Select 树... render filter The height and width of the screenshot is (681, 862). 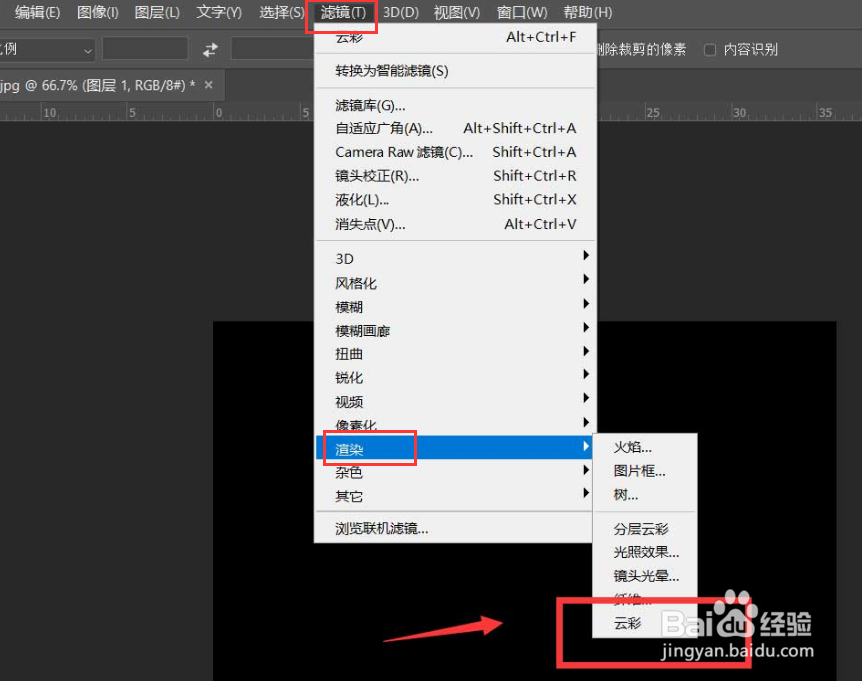[645, 495]
